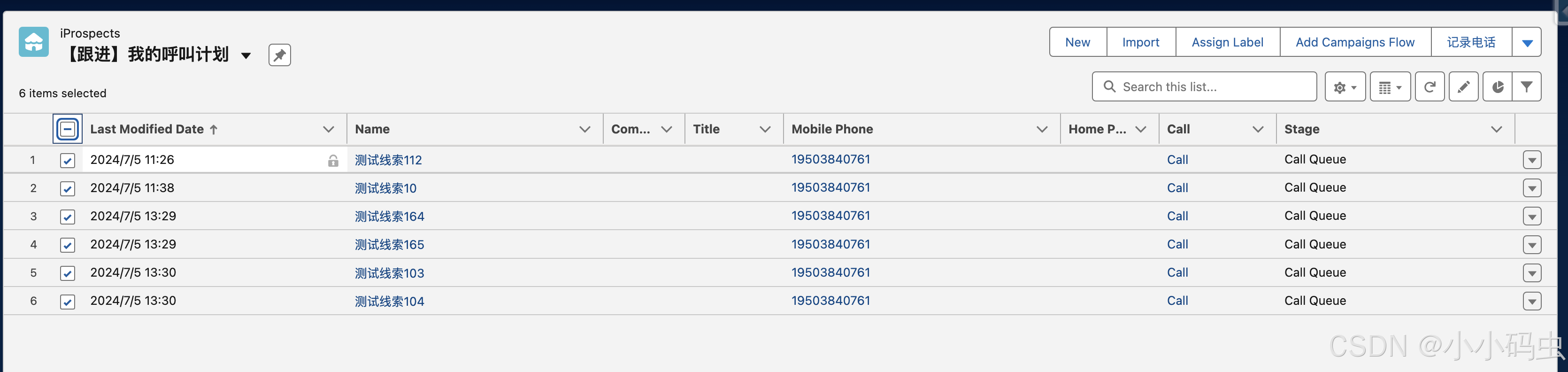This screenshot has width=1568, height=372.
Task: Open more actions dropdown beside 记录电话
Action: 1527,42
